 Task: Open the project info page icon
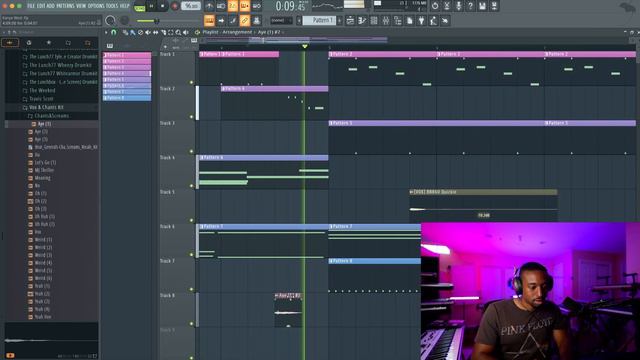pos(409,20)
